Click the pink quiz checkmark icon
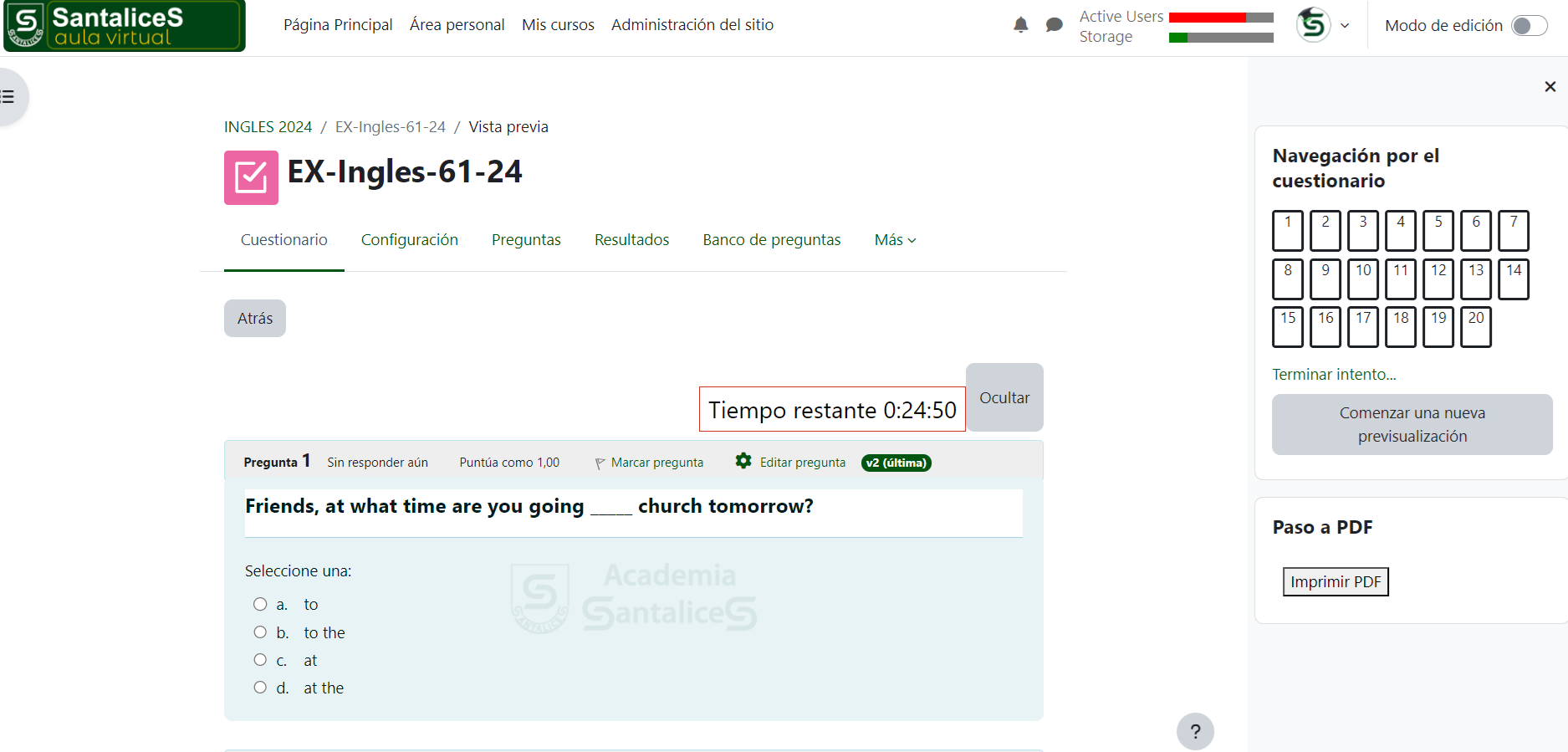Viewport: 1568px width, 752px height. 251,177
